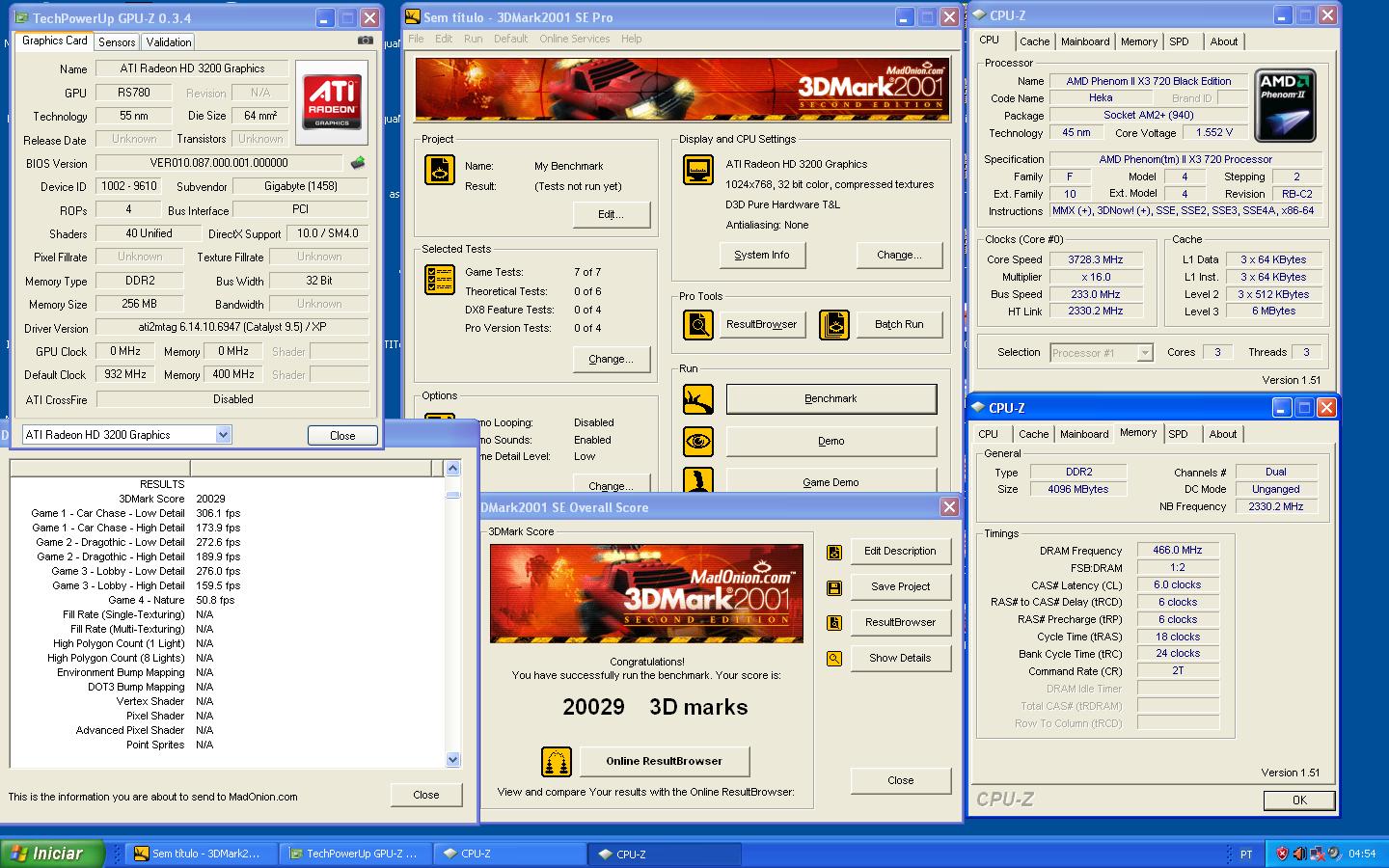Click the Batch Run button
This screenshot has height=868, width=1389.
[x=899, y=324]
